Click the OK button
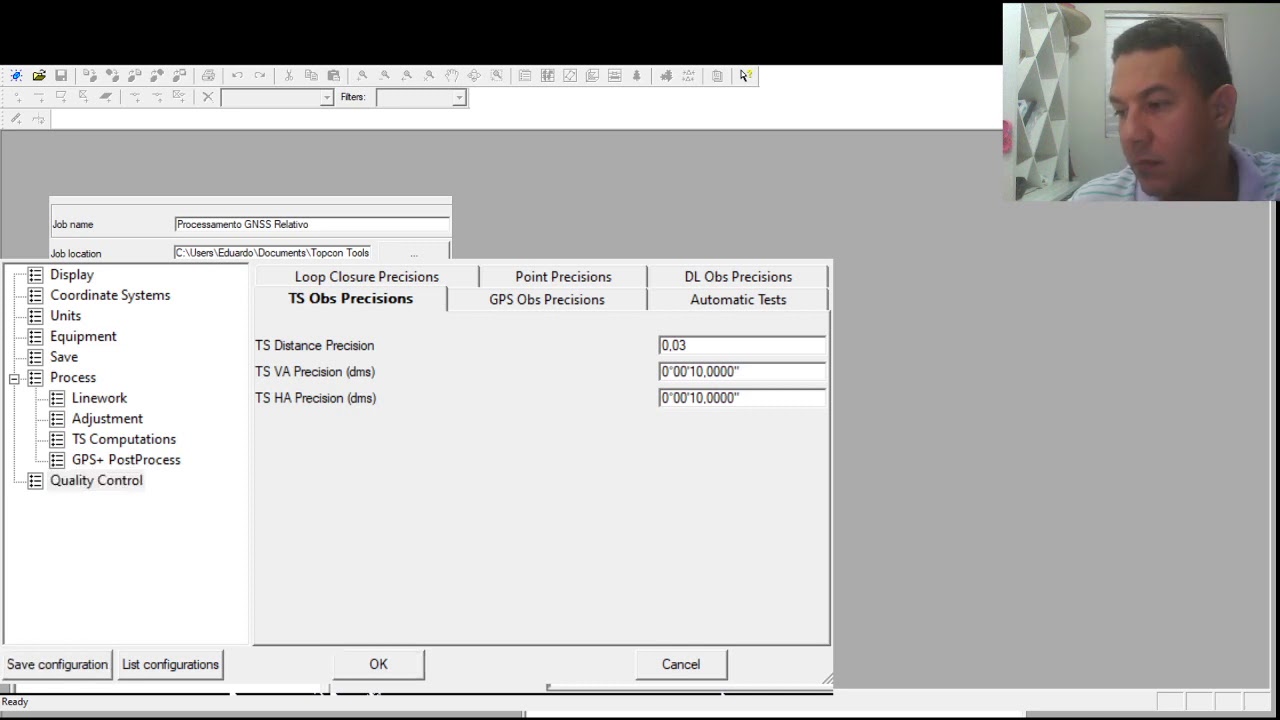The height and width of the screenshot is (720, 1280). pyautogui.click(x=378, y=664)
